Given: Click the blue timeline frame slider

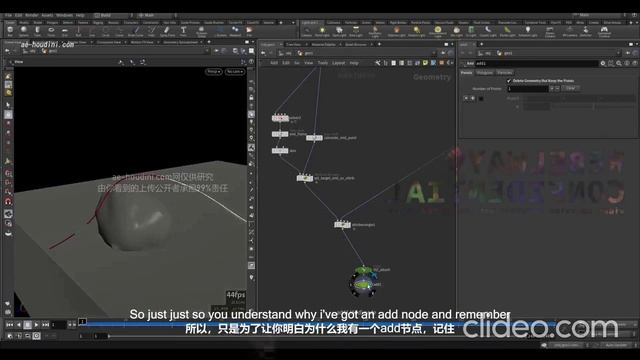Looking at the screenshot, I should [82, 322].
